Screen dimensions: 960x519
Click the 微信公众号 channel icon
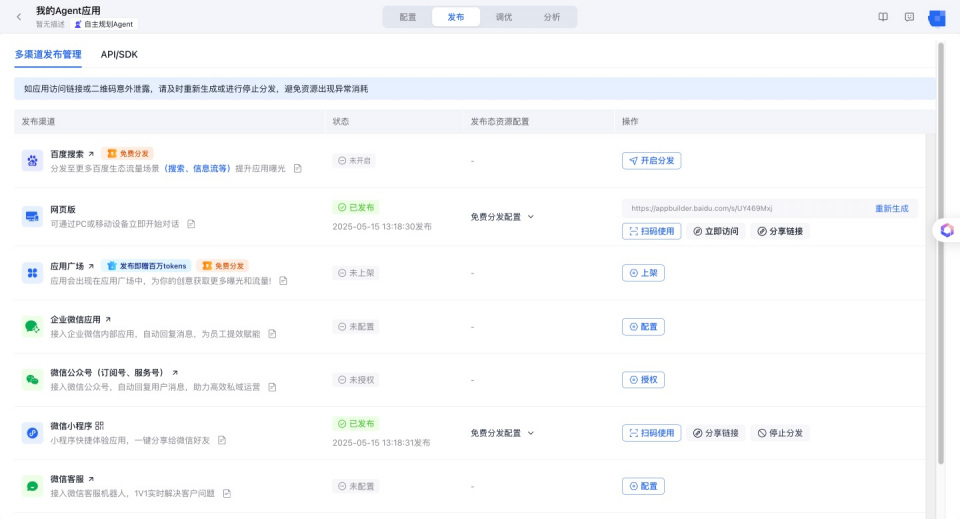tap(32, 380)
